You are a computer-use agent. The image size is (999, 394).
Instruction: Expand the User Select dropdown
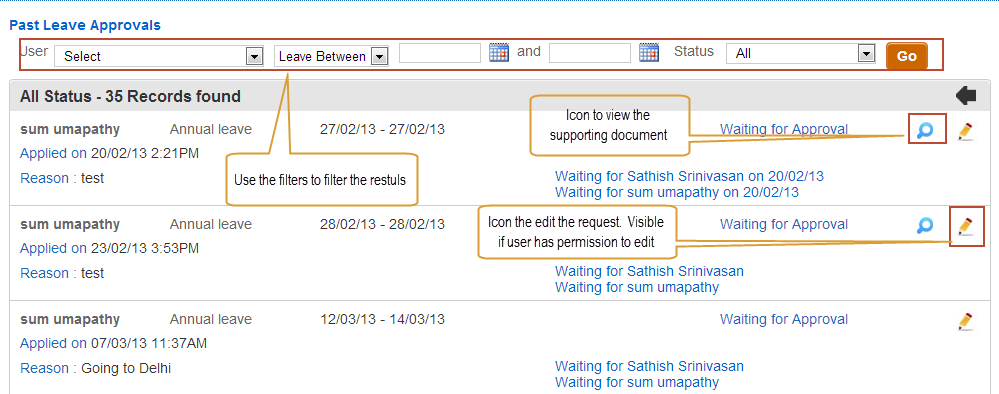click(x=159, y=56)
